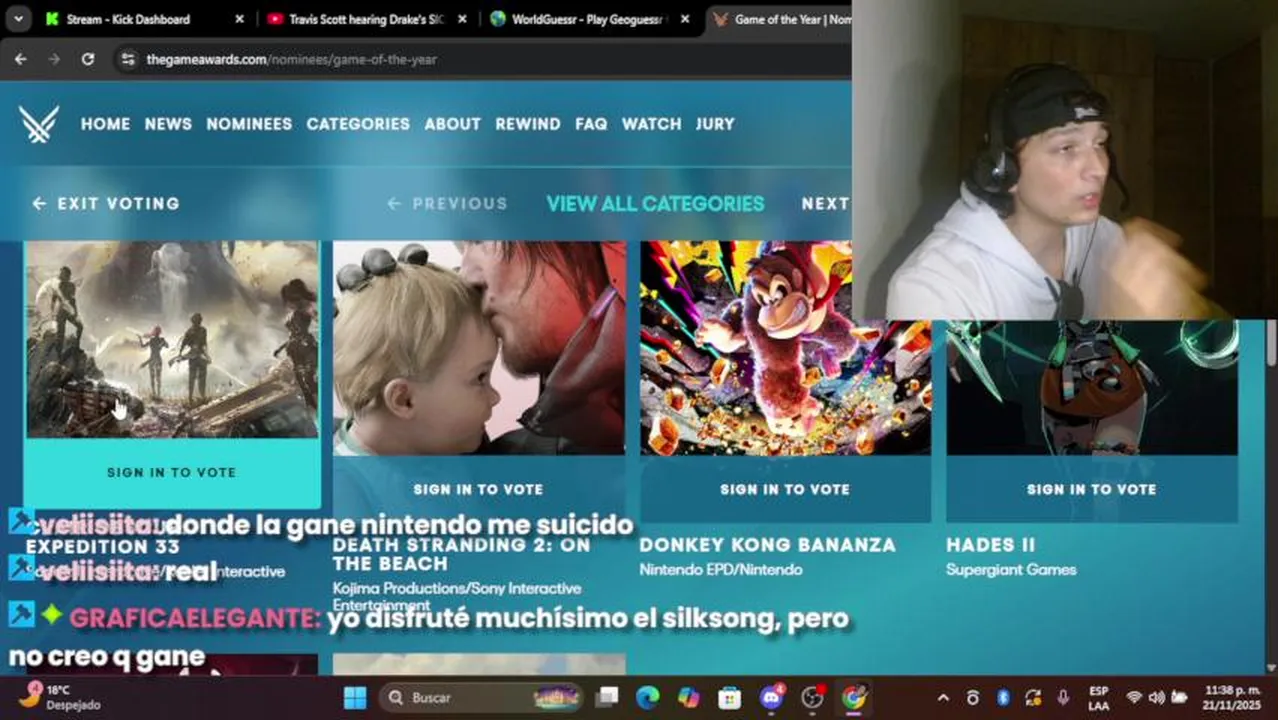This screenshot has height=720, width=1278.
Task: Click Nintendo EPD/Nintendo developer text
Action: click(x=720, y=570)
